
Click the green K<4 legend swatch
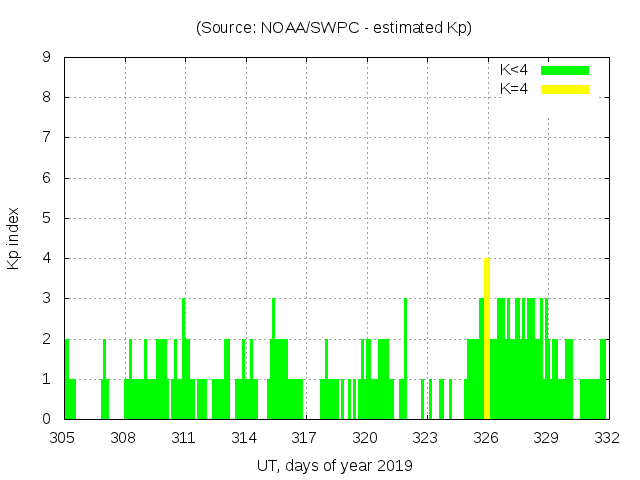(565, 70)
